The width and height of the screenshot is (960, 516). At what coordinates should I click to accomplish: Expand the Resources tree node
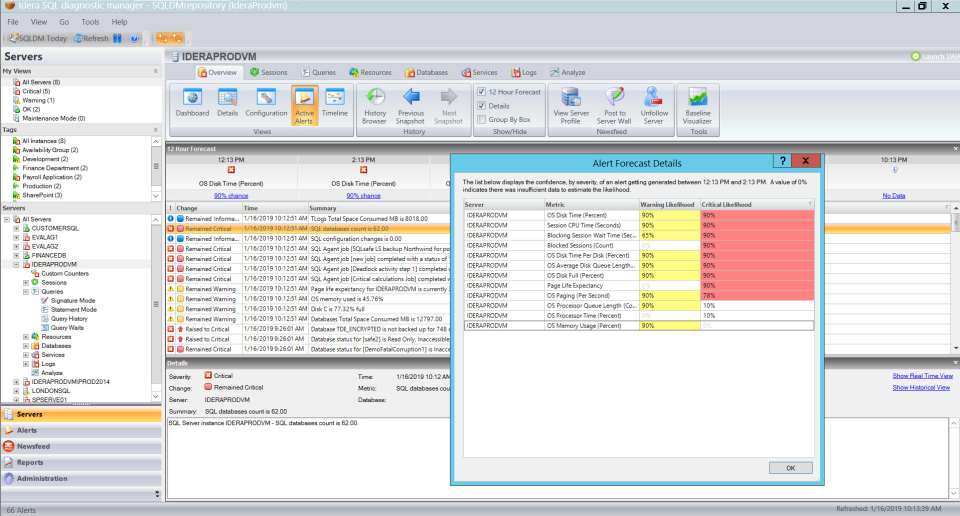(26, 337)
